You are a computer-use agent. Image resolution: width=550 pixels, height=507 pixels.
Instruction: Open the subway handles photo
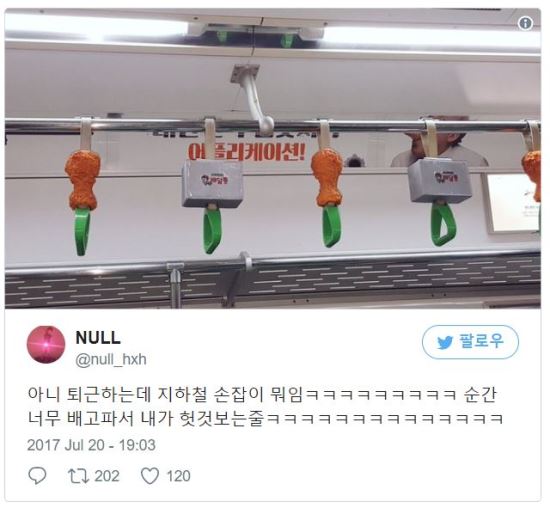click(x=273, y=159)
